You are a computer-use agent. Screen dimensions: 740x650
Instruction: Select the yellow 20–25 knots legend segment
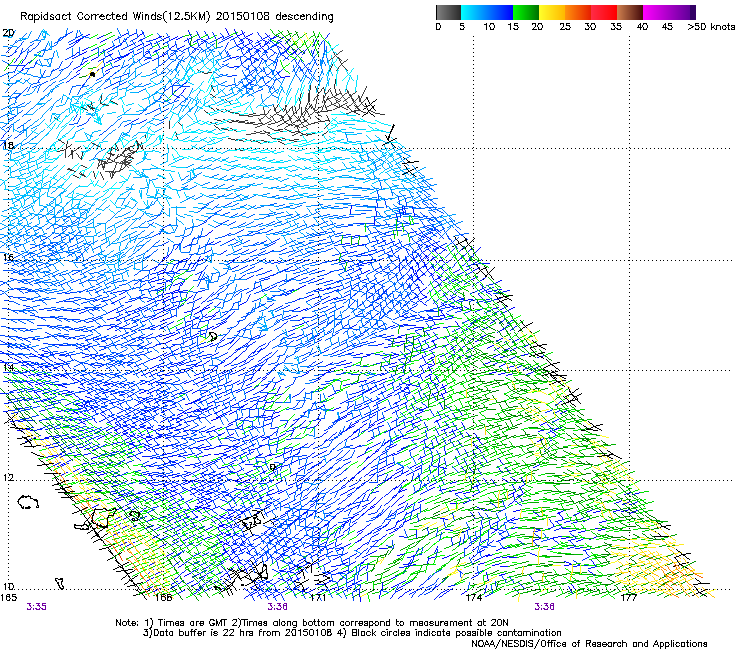click(552, 12)
